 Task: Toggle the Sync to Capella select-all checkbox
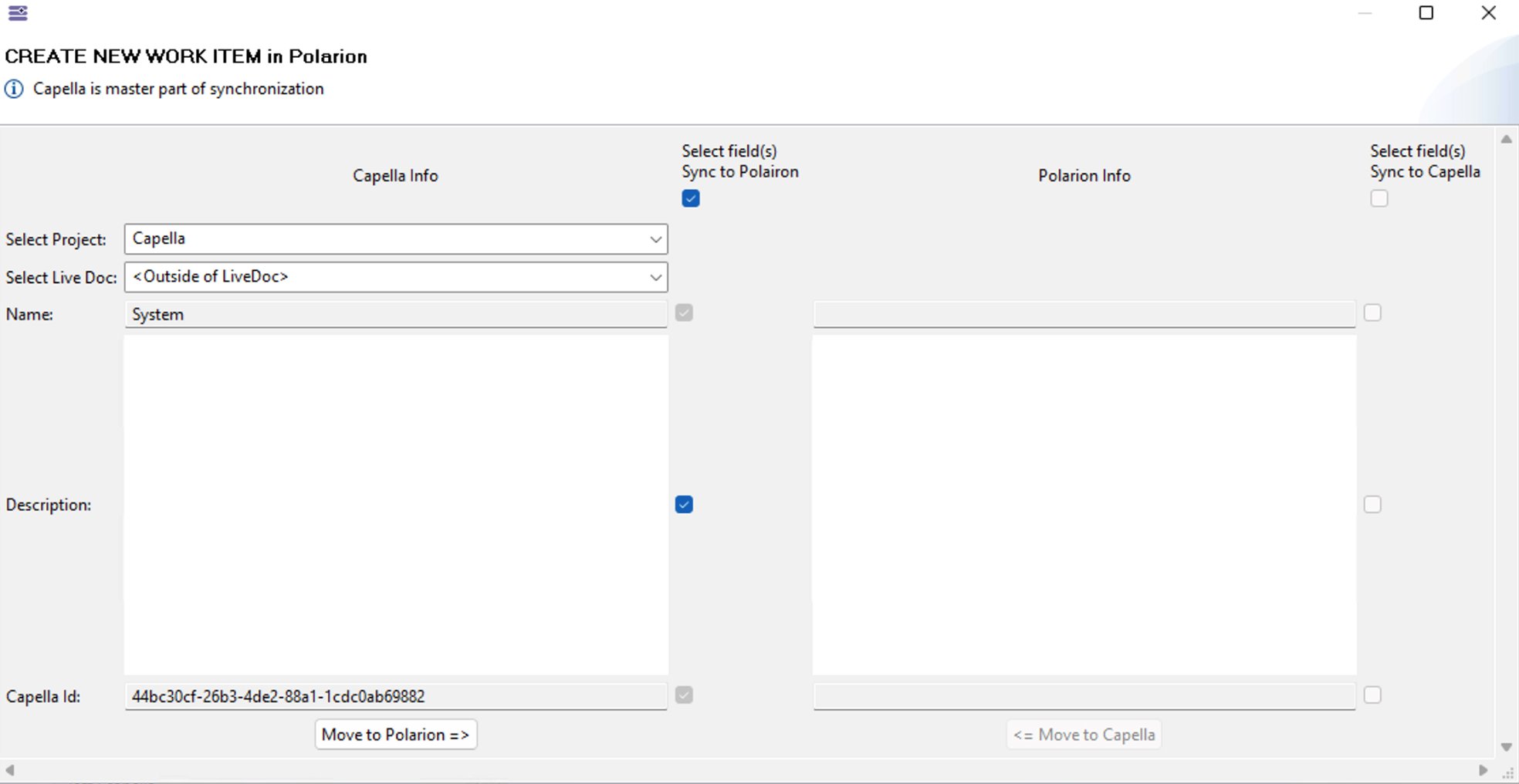pyautogui.click(x=1379, y=198)
